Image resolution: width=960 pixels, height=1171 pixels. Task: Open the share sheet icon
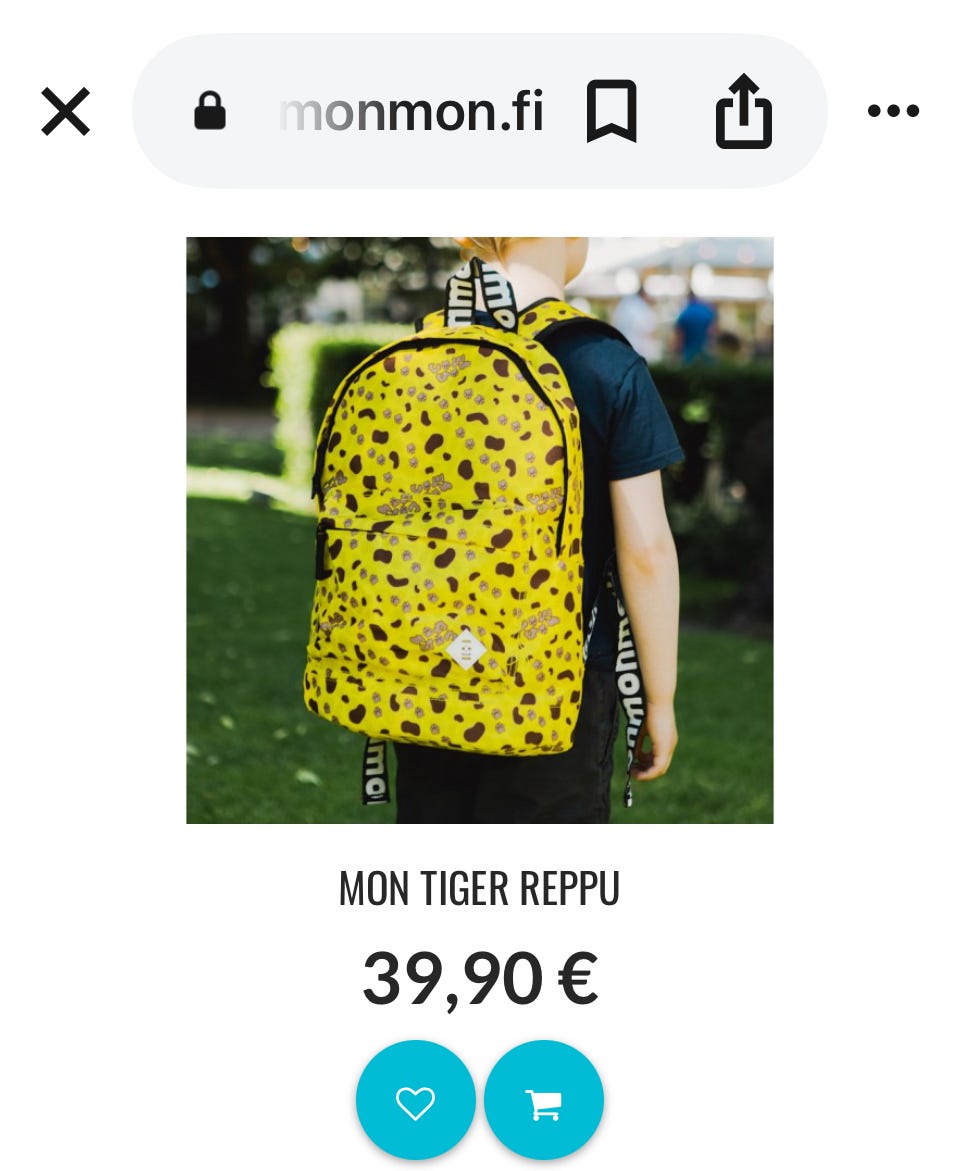(743, 111)
